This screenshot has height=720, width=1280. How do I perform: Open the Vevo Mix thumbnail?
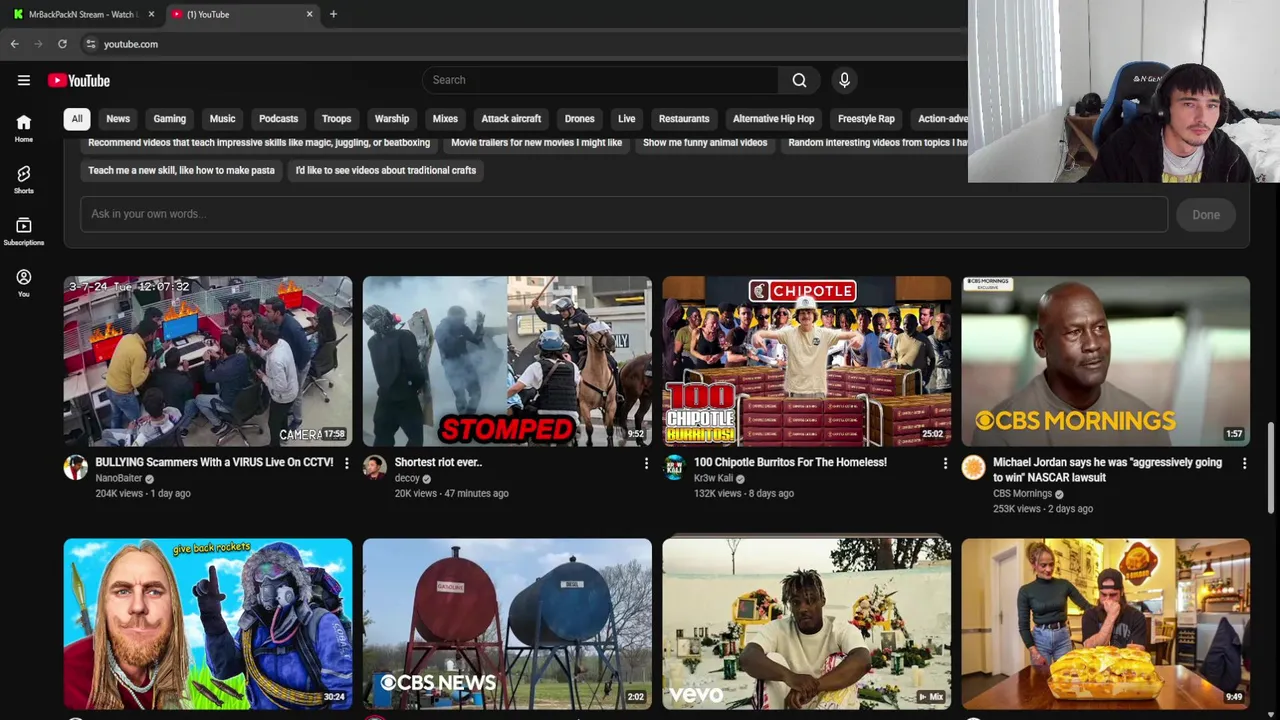[806, 624]
